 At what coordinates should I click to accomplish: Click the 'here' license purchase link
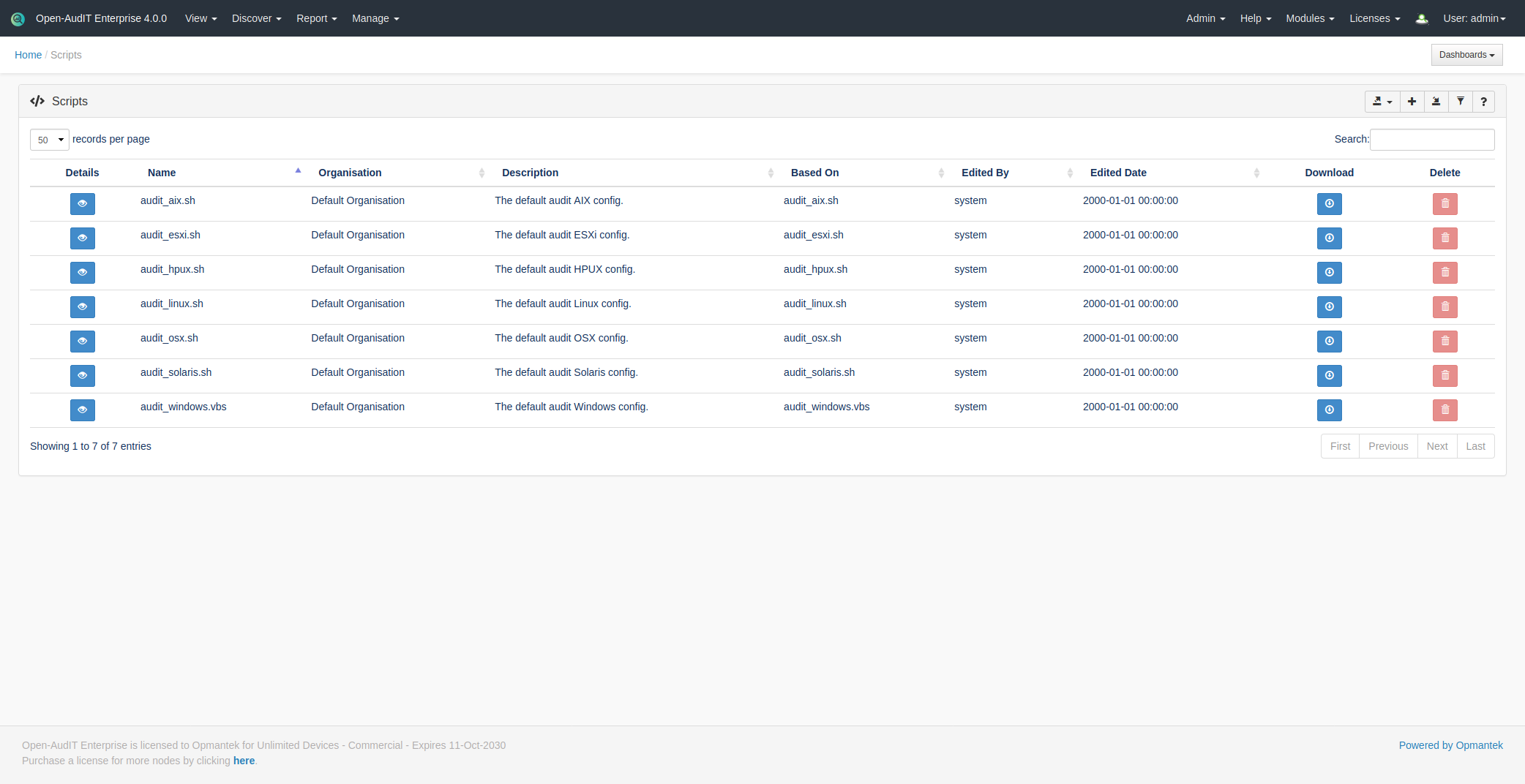244,761
